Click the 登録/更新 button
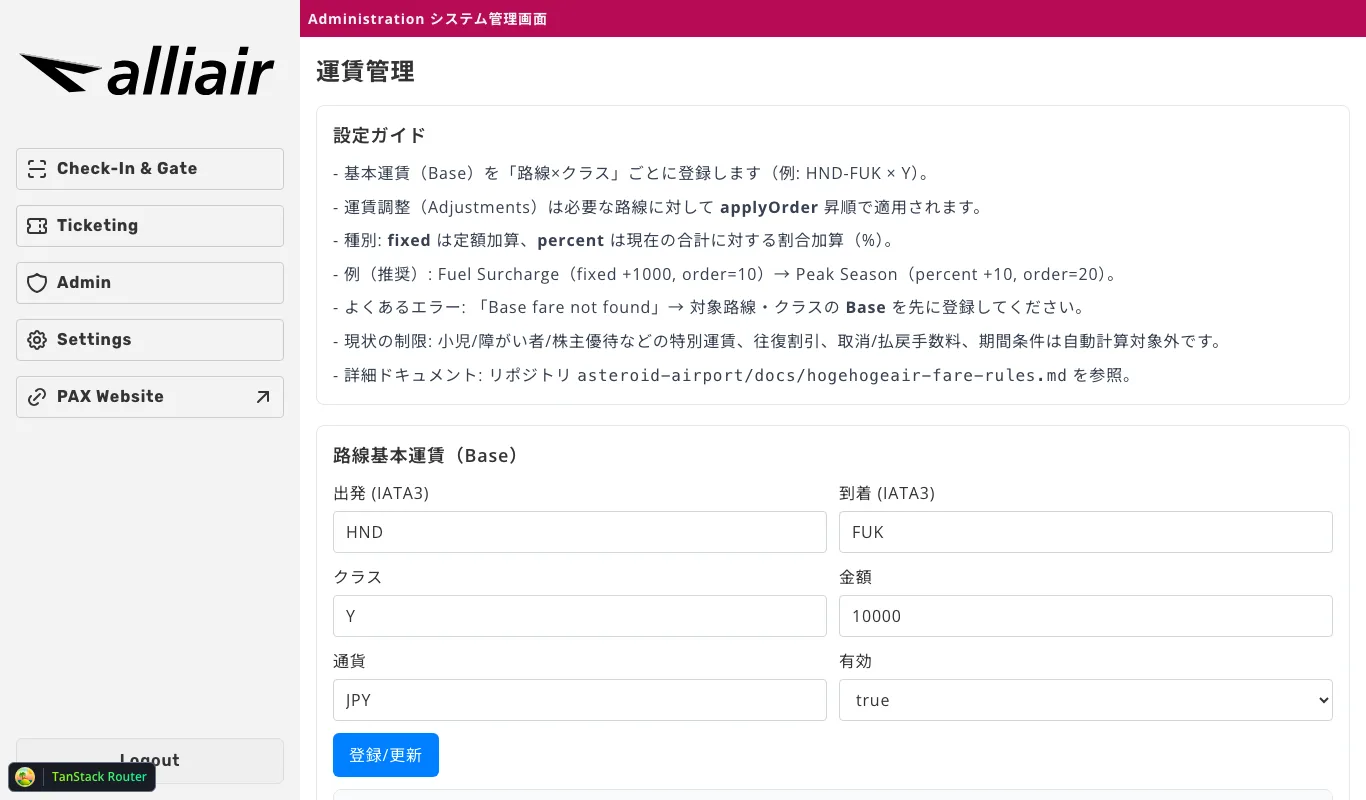Viewport: 1366px width, 800px height. coord(386,755)
